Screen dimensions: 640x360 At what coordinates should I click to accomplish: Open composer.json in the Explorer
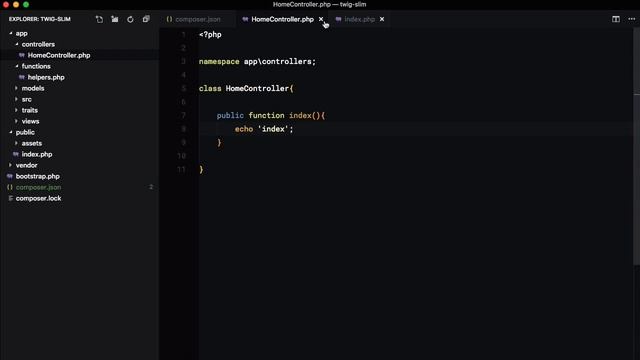coord(38,187)
